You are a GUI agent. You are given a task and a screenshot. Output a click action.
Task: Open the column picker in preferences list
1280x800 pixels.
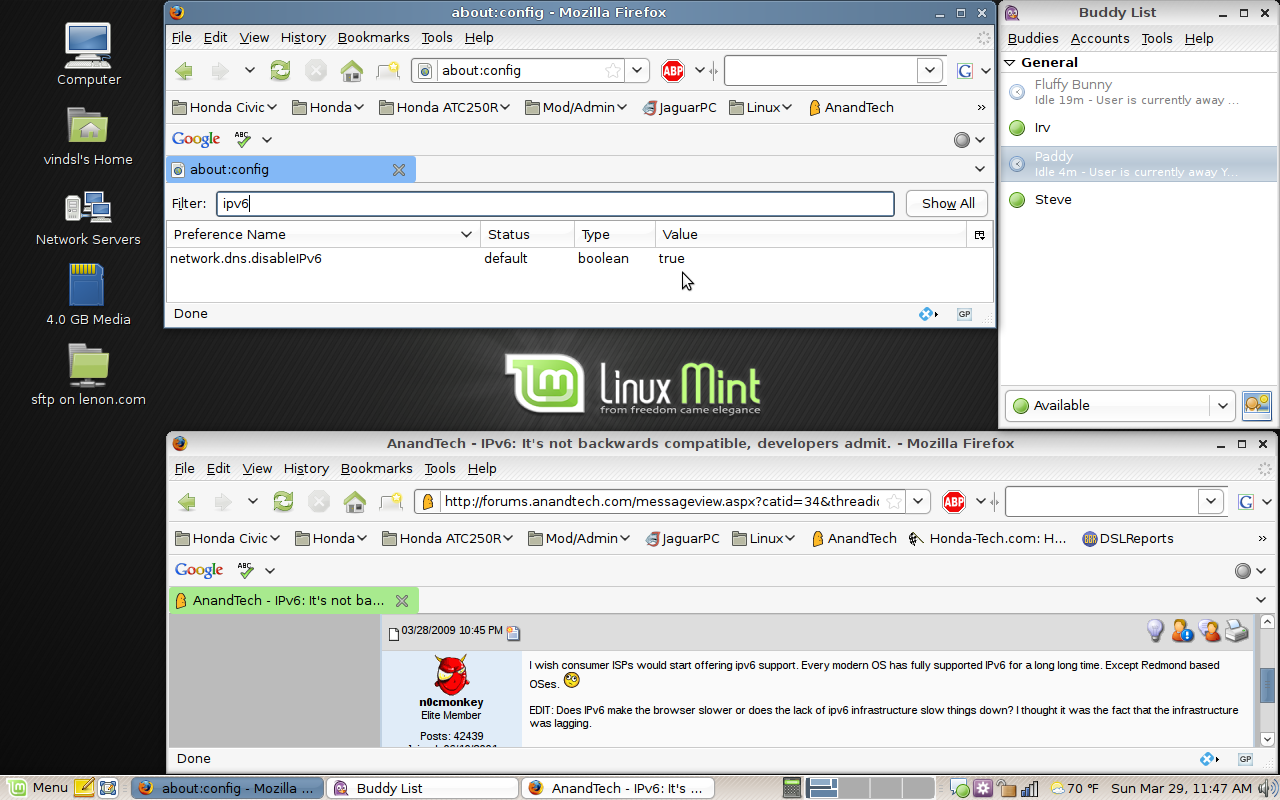pyautogui.click(x=979, y=235)
